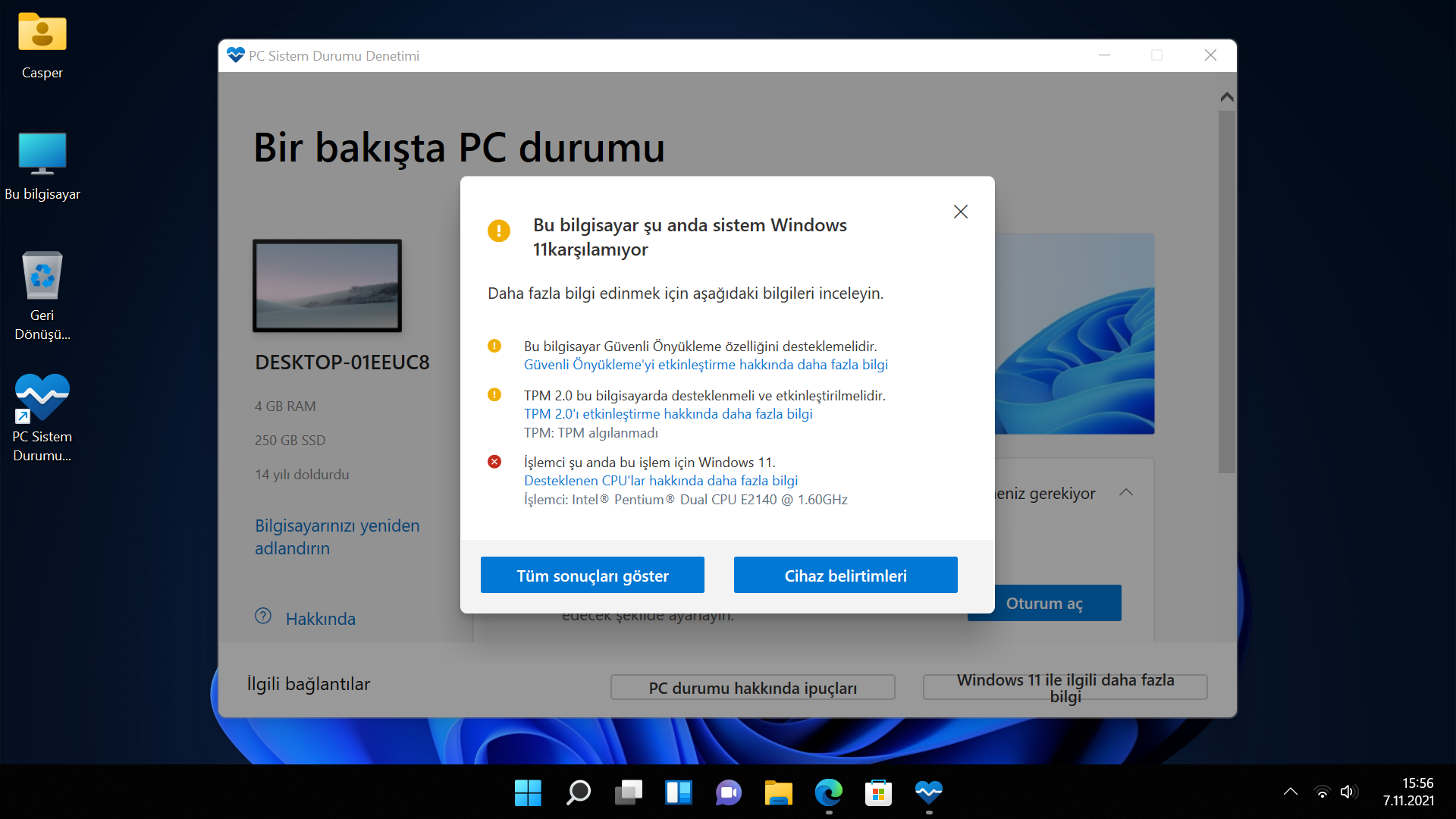The image size is (1456, 819).
Task: Open taskbar clock and date panel
Action: pos(1408,792)
